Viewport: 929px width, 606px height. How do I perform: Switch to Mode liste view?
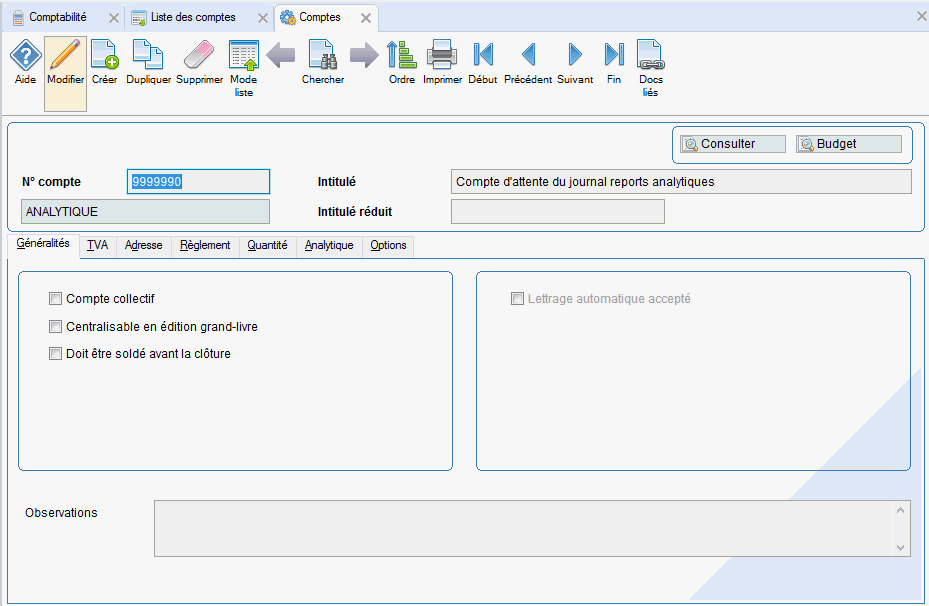tap(243, 57)
